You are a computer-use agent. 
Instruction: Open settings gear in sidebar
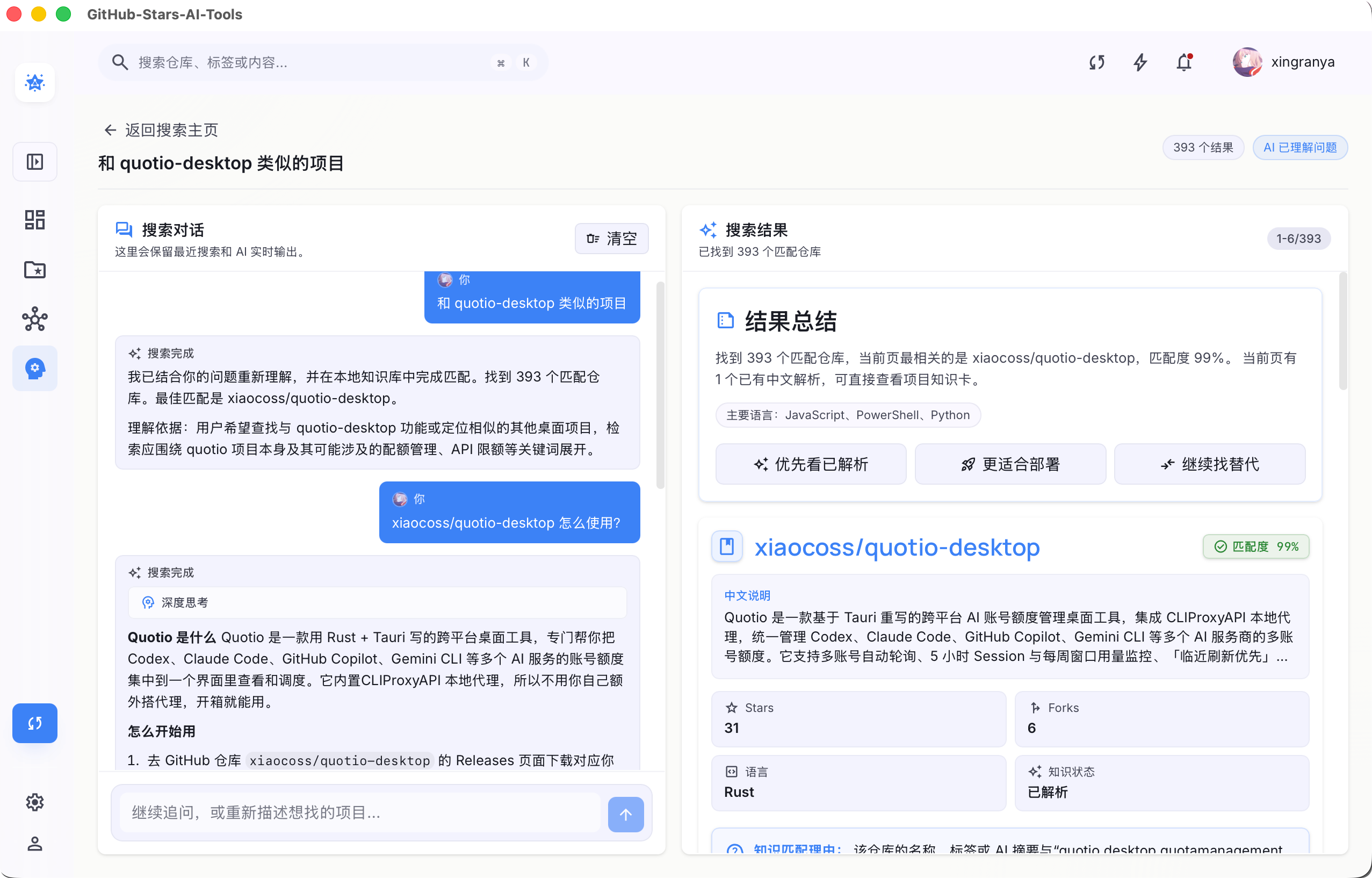pyautogui.click(x=35, y=802)
